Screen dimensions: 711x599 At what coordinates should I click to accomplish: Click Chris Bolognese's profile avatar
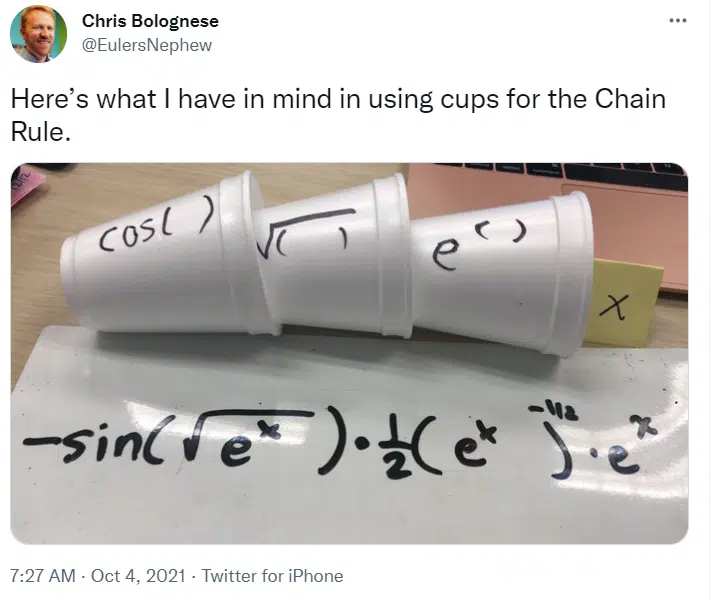tap(39, 34)
